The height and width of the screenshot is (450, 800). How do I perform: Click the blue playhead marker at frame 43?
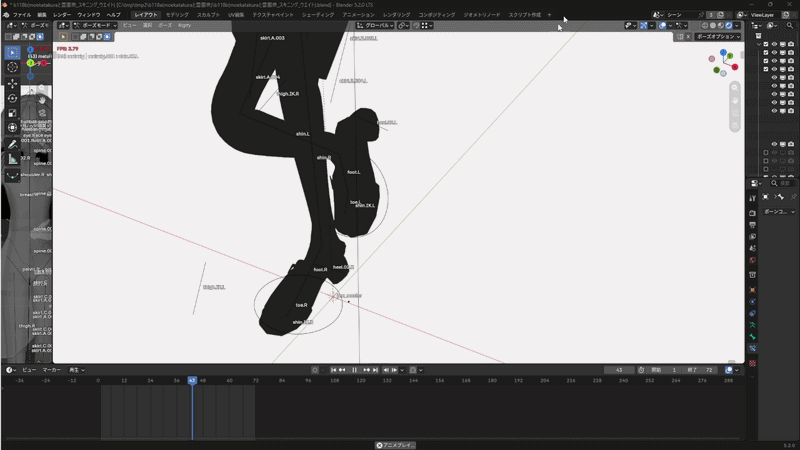192,381
